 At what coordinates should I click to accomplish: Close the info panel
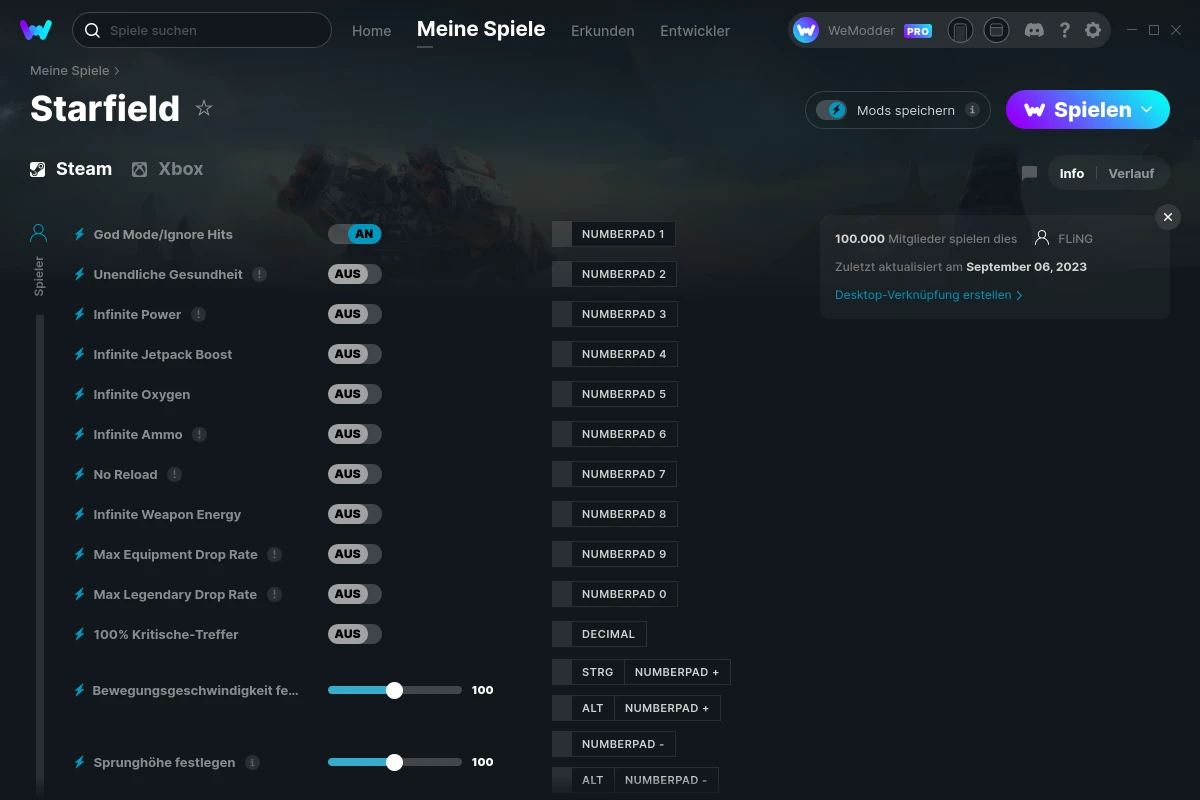[1168, 217]
